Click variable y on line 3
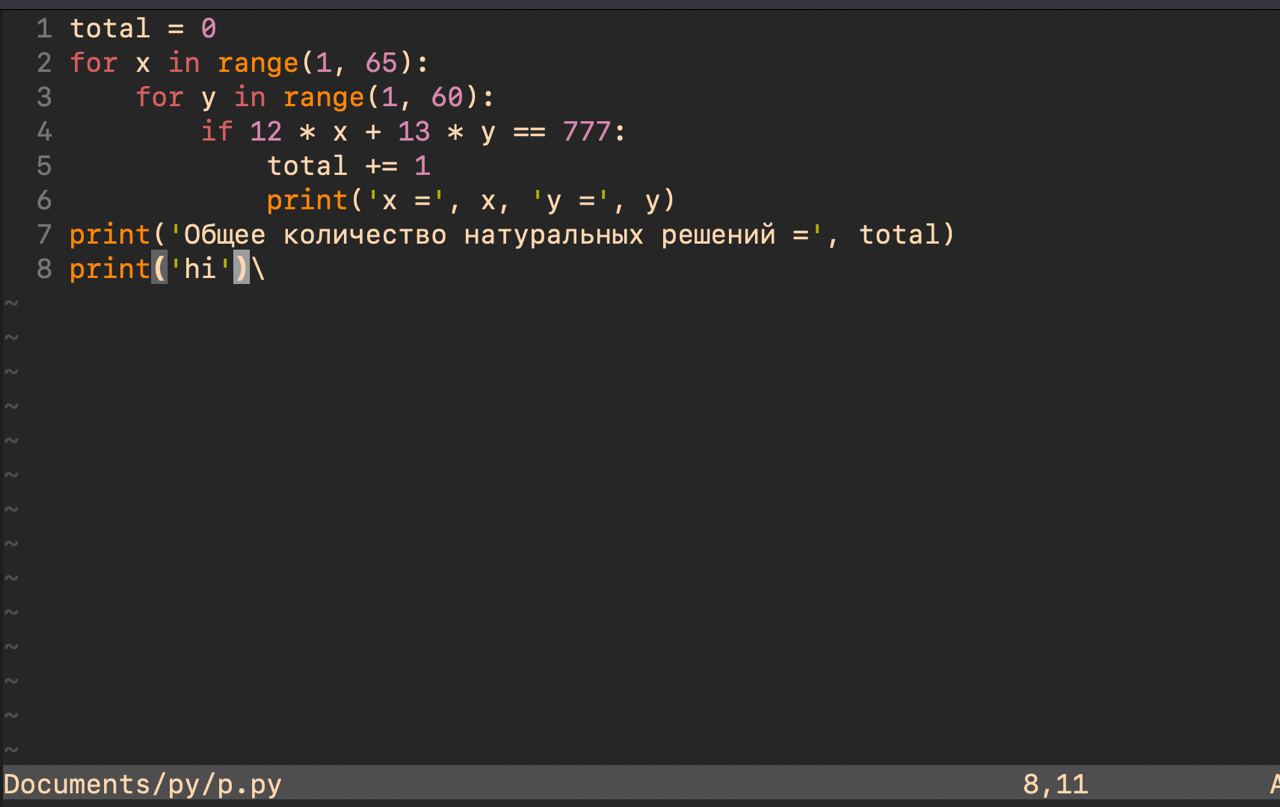The height and width of the screenshot is (807, 1280). 208,99
